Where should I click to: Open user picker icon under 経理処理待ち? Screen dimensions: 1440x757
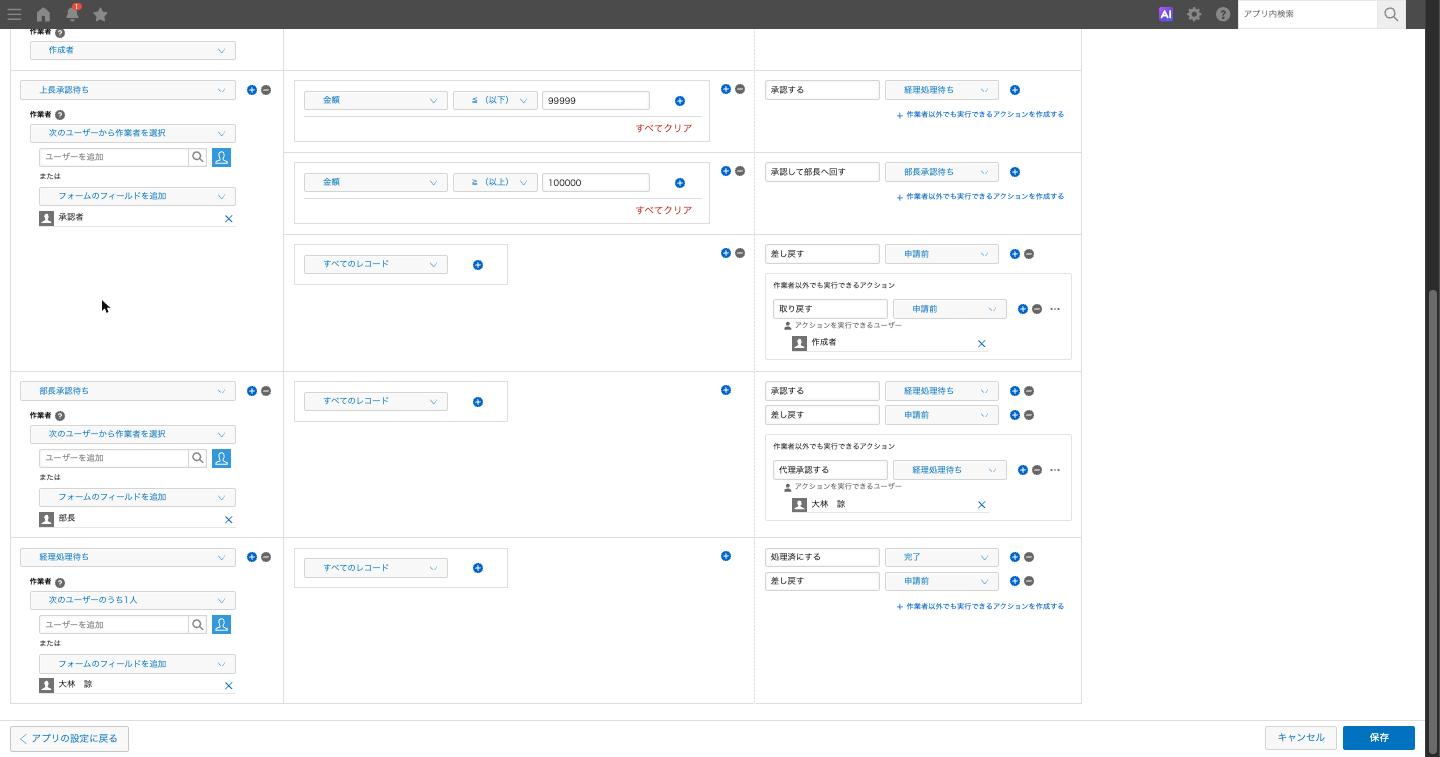click(222, 624)
